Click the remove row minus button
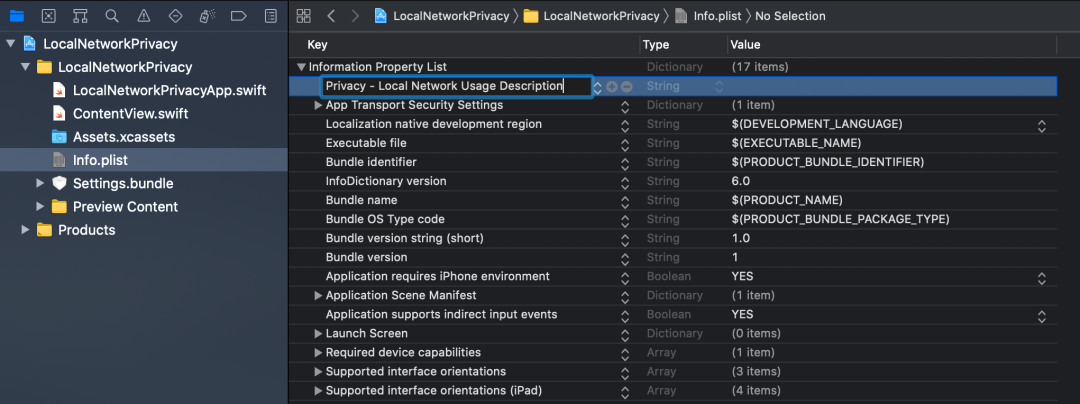Viewport: 1080px width, 404px height. 626,87
